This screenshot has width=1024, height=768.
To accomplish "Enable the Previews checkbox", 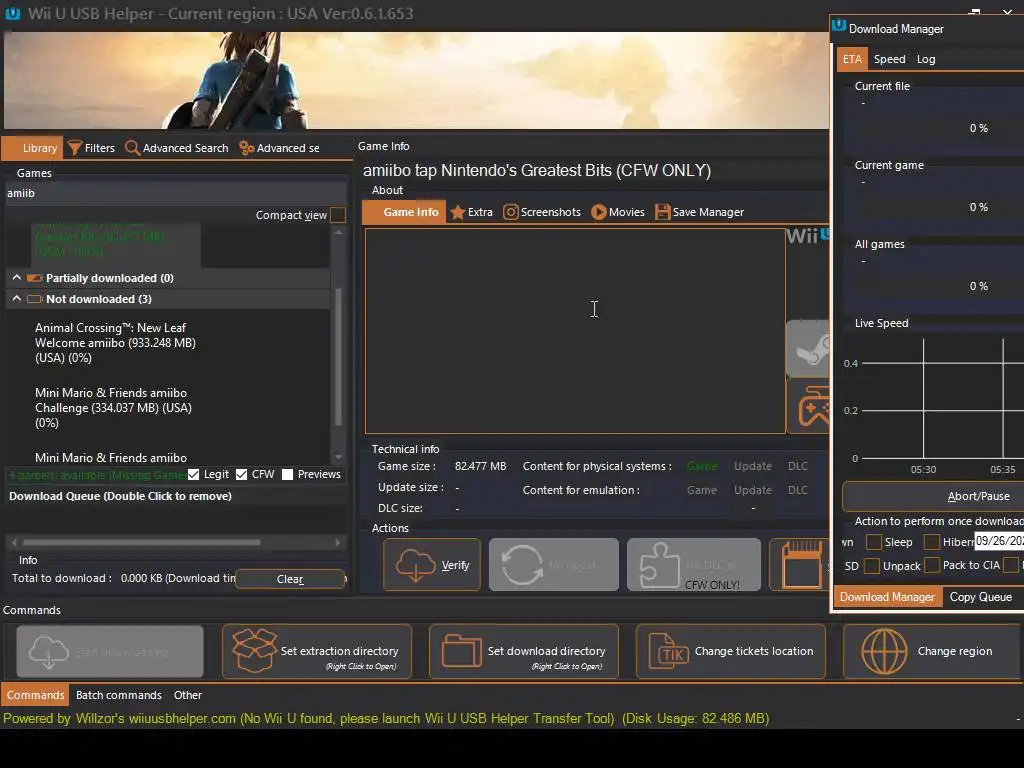I will (287, 475).
